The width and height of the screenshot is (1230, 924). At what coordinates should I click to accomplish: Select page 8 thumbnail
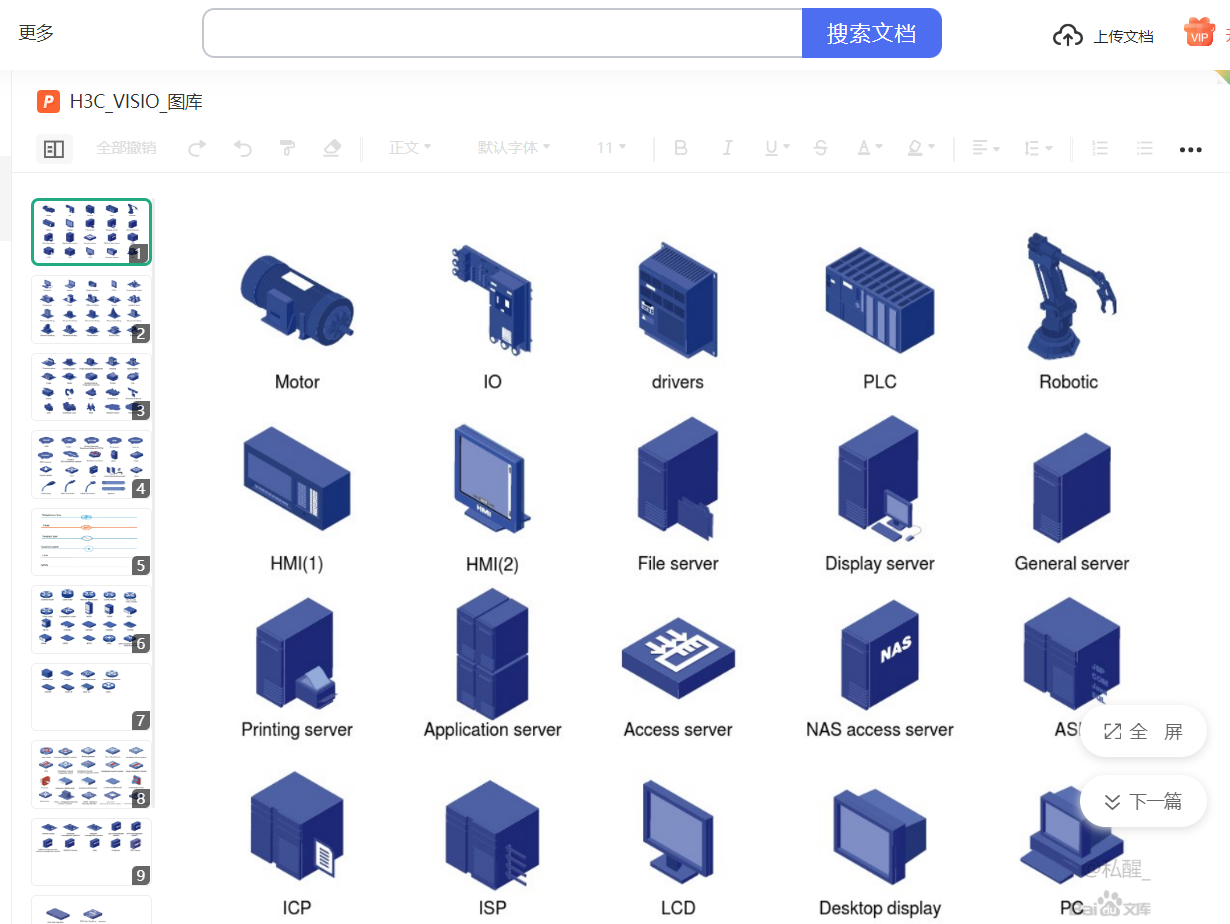pyautogui.click(x=91, y=775)
